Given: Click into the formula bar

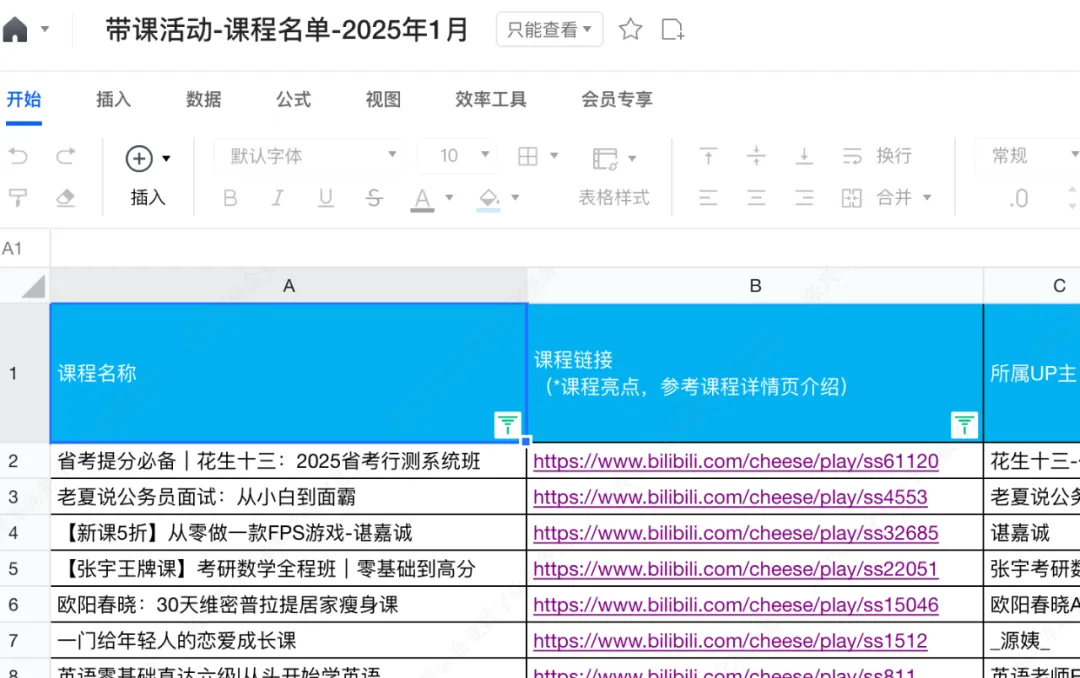Looking at the screenshot, I should click(565, 248).
